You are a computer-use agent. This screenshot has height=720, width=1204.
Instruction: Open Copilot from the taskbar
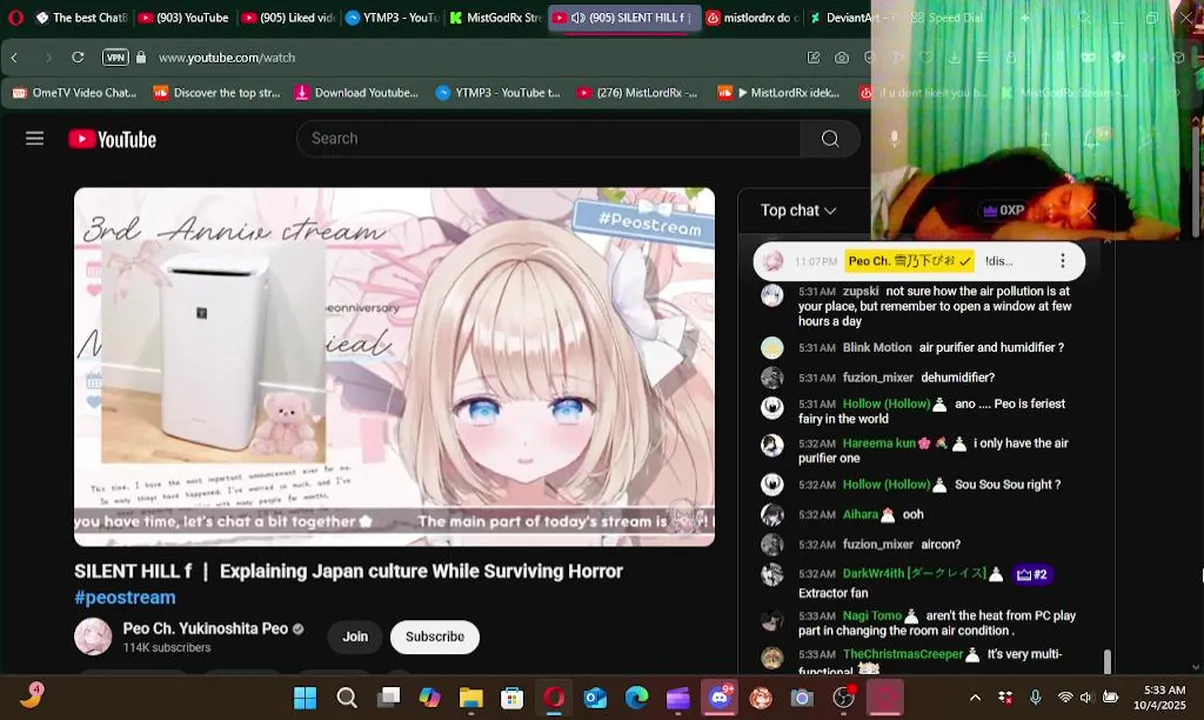(x=430, y=697)
